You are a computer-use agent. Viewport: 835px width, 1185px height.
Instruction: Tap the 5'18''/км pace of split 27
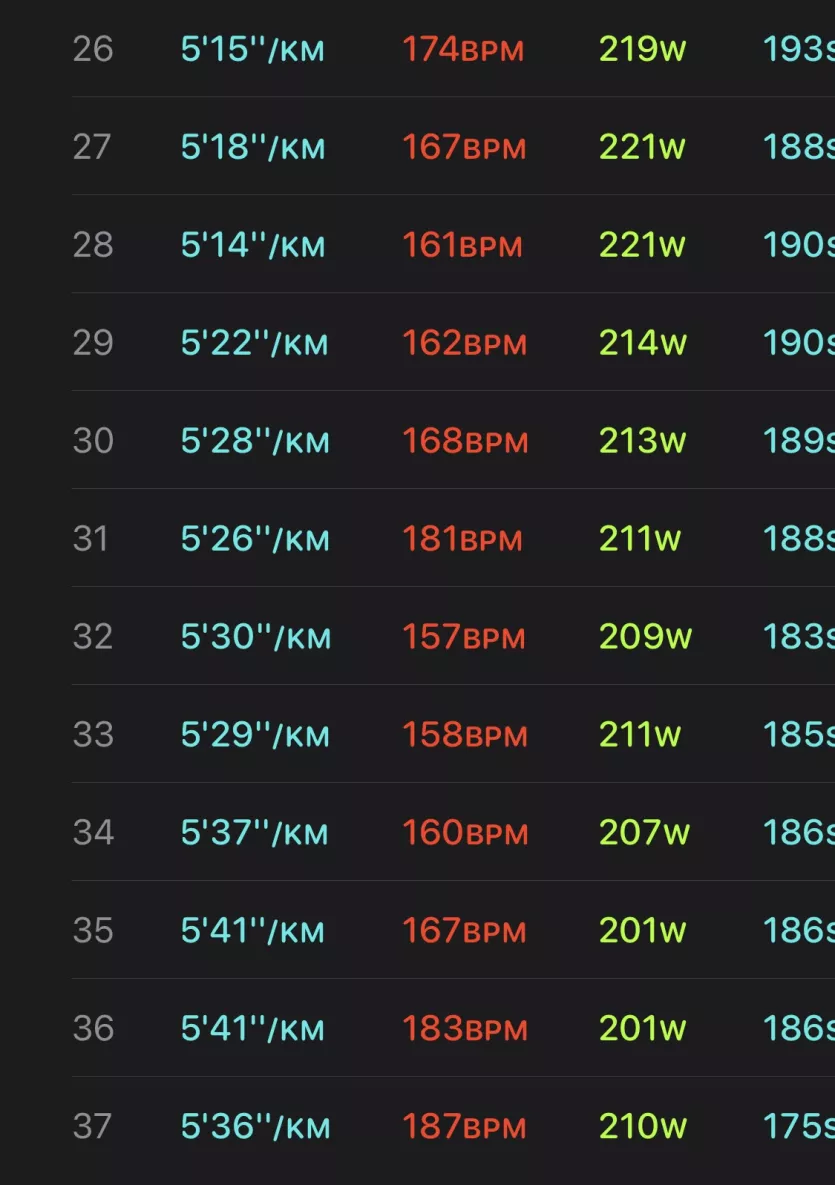[x=252, y=147]
